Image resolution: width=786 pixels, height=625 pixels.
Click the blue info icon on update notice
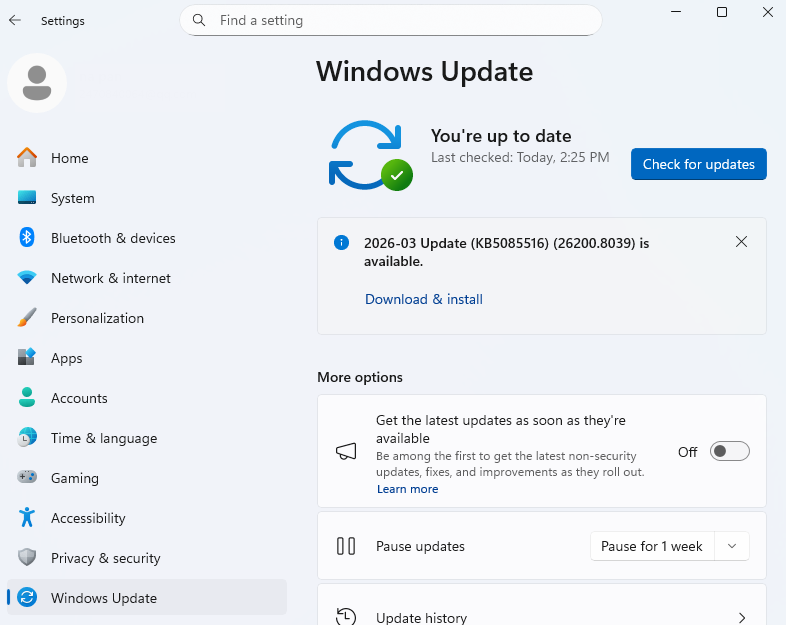[341, 243]
